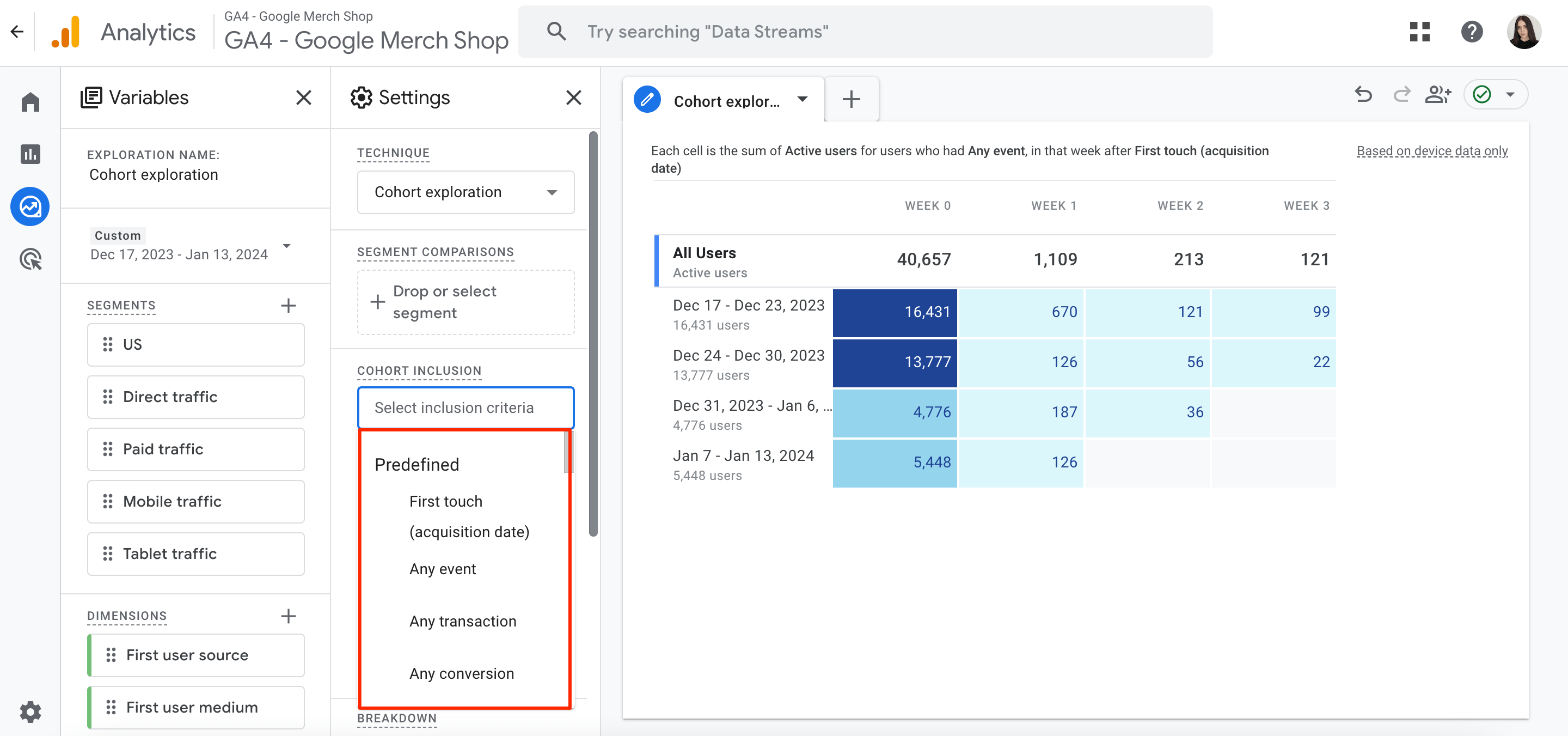The height and width of the screenshot is (736, 1568).
Task: Click the checkmark publish icon
Action: [1484, 97]
